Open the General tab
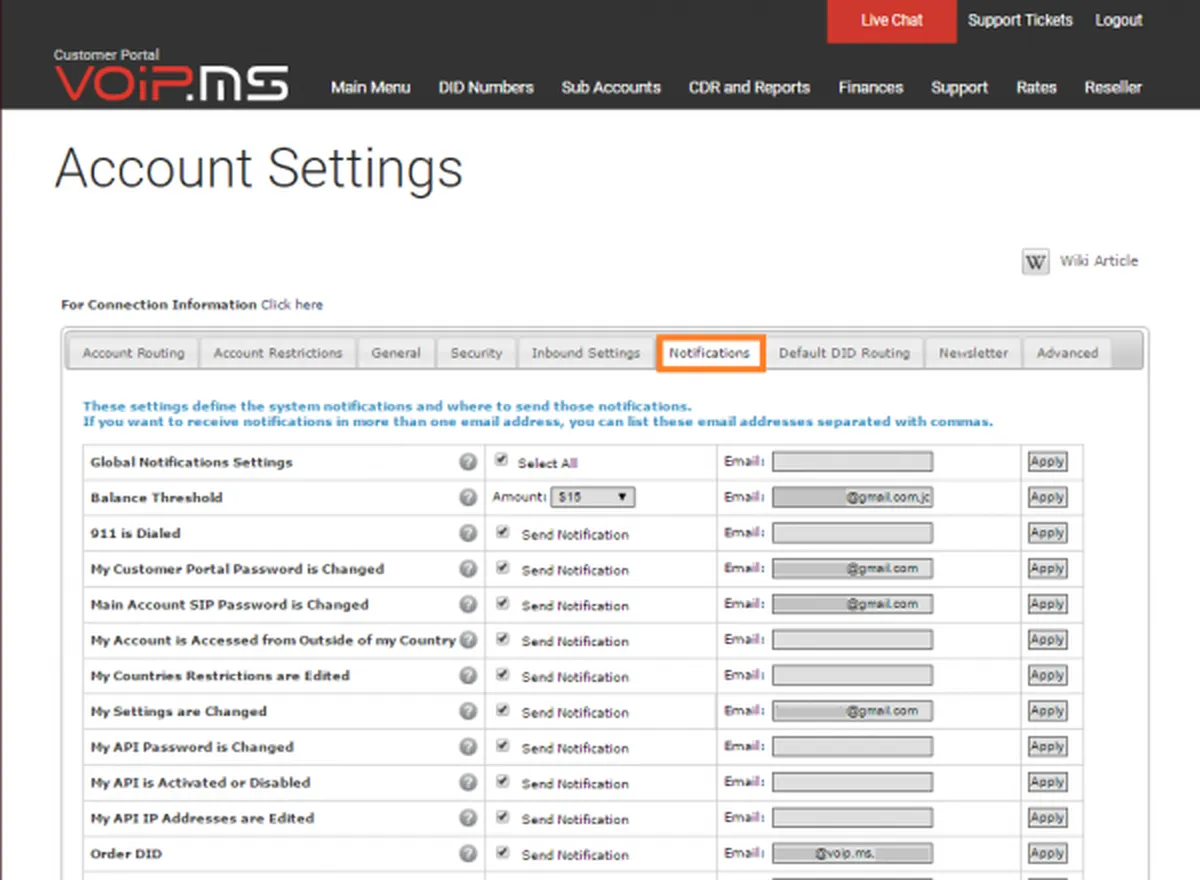Viewport: 1200px width, 880px height. click(396, 353)
